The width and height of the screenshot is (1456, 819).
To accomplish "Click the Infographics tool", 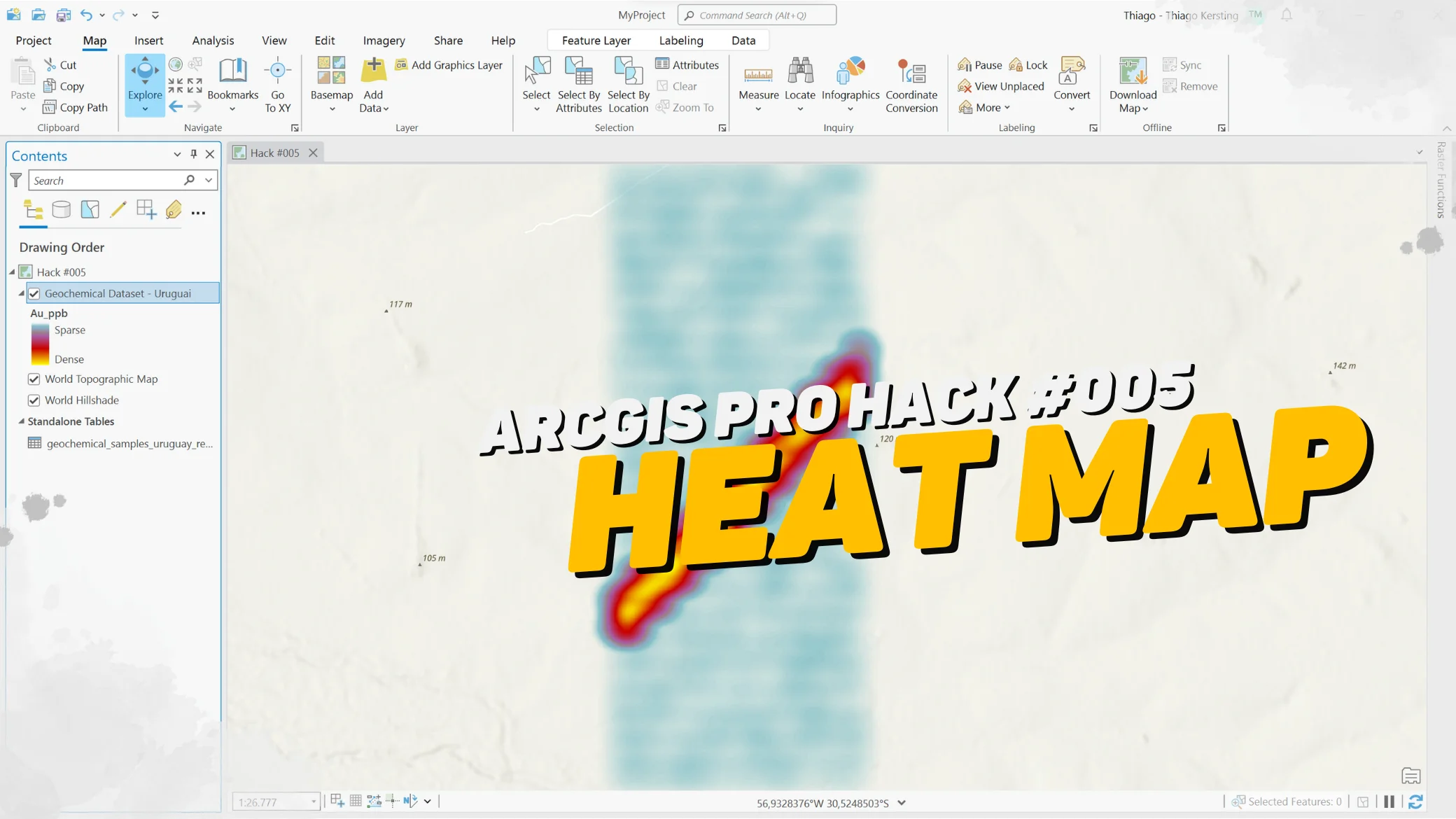I will pyautogui.click(x=850, y=84).
